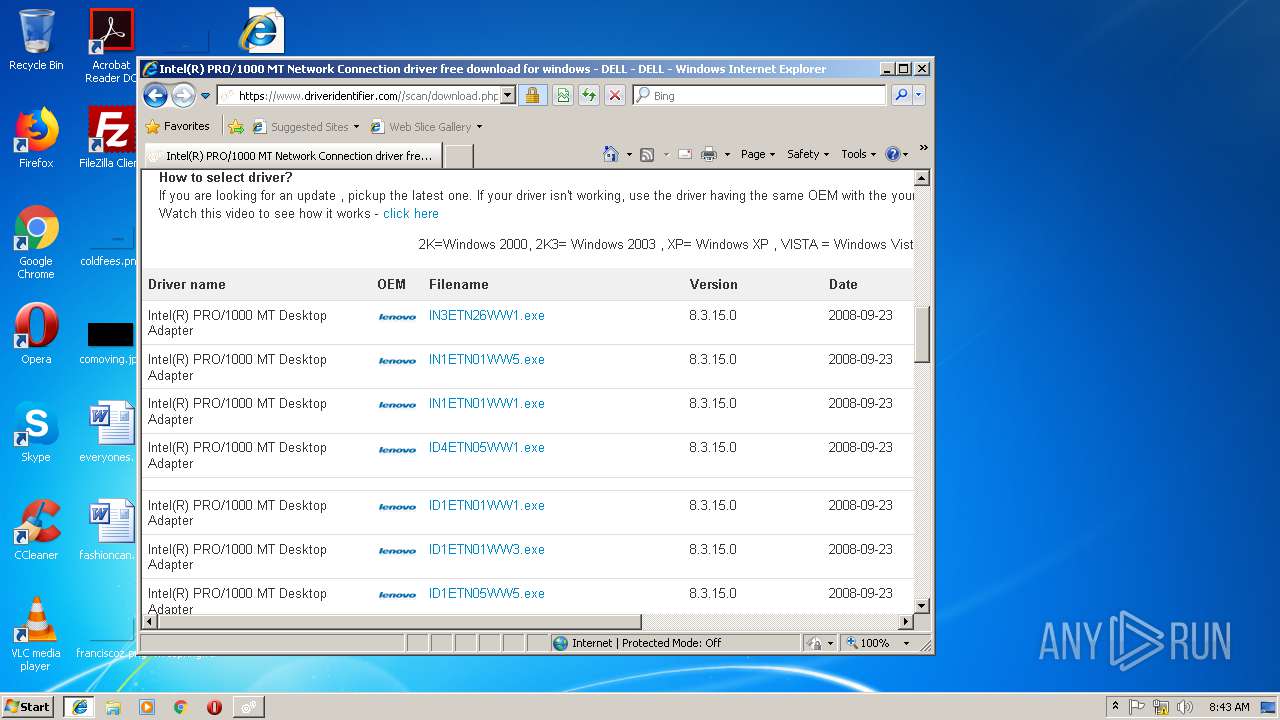This screenshot has height=720, width=1280.
Task: Open Chrome from the taskbar
Action: pos(180,706)
